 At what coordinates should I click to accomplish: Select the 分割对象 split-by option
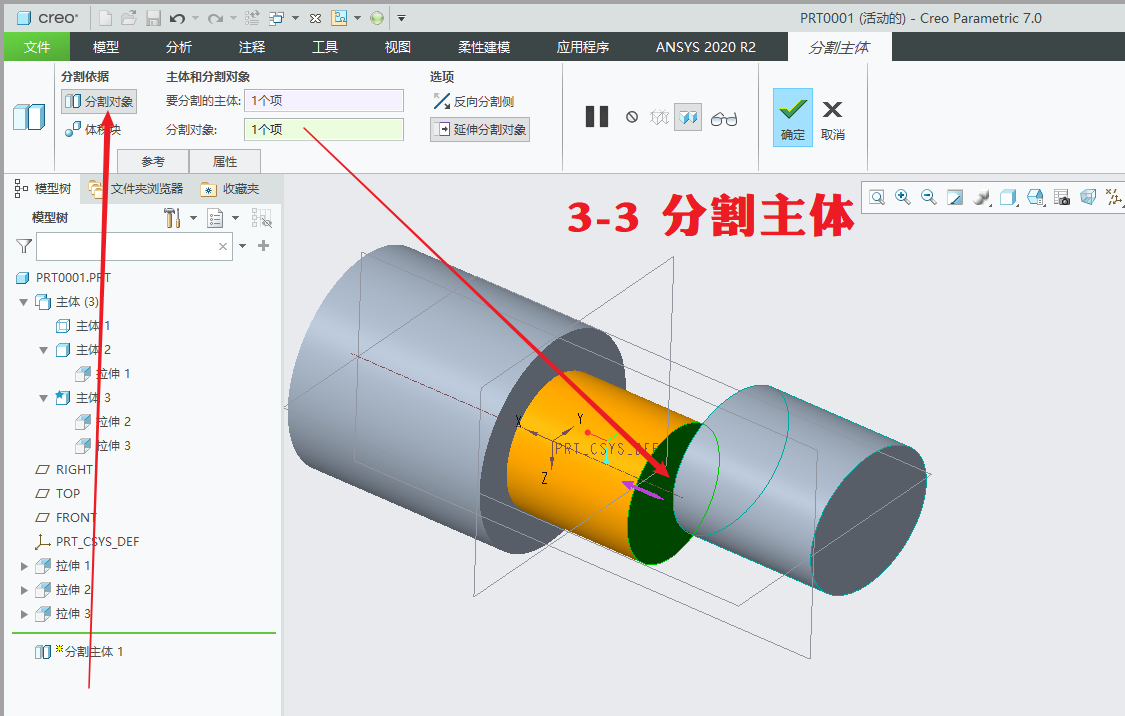coord(99,101)
